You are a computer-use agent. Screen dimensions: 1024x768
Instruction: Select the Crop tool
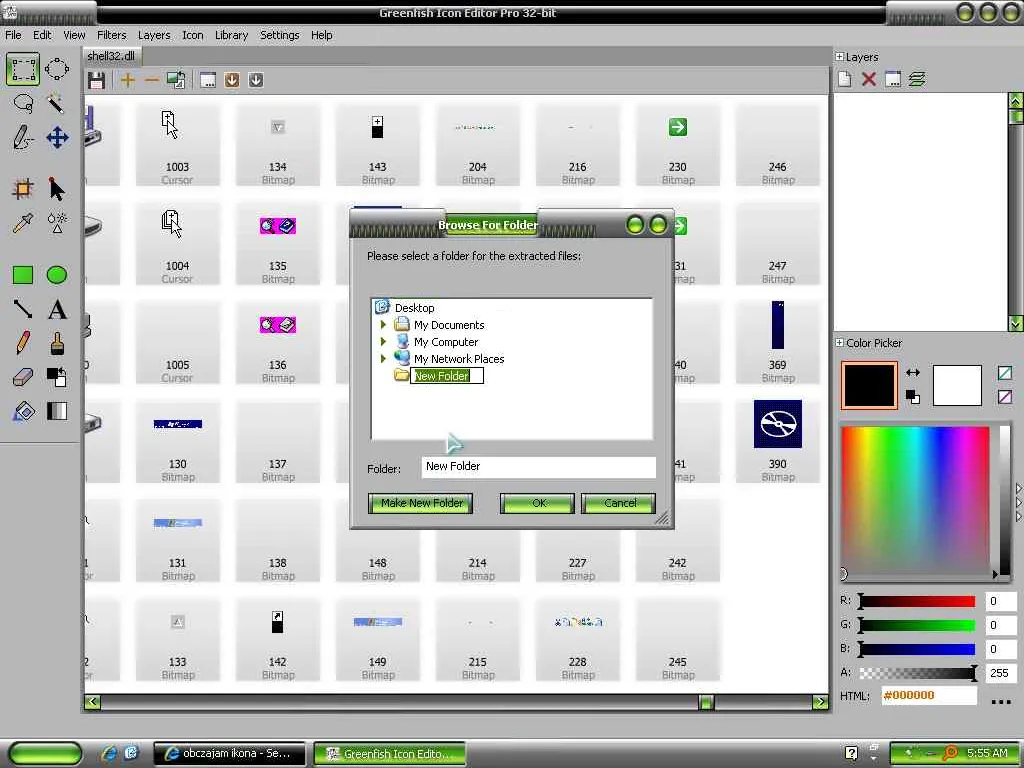tap(23, 189)
